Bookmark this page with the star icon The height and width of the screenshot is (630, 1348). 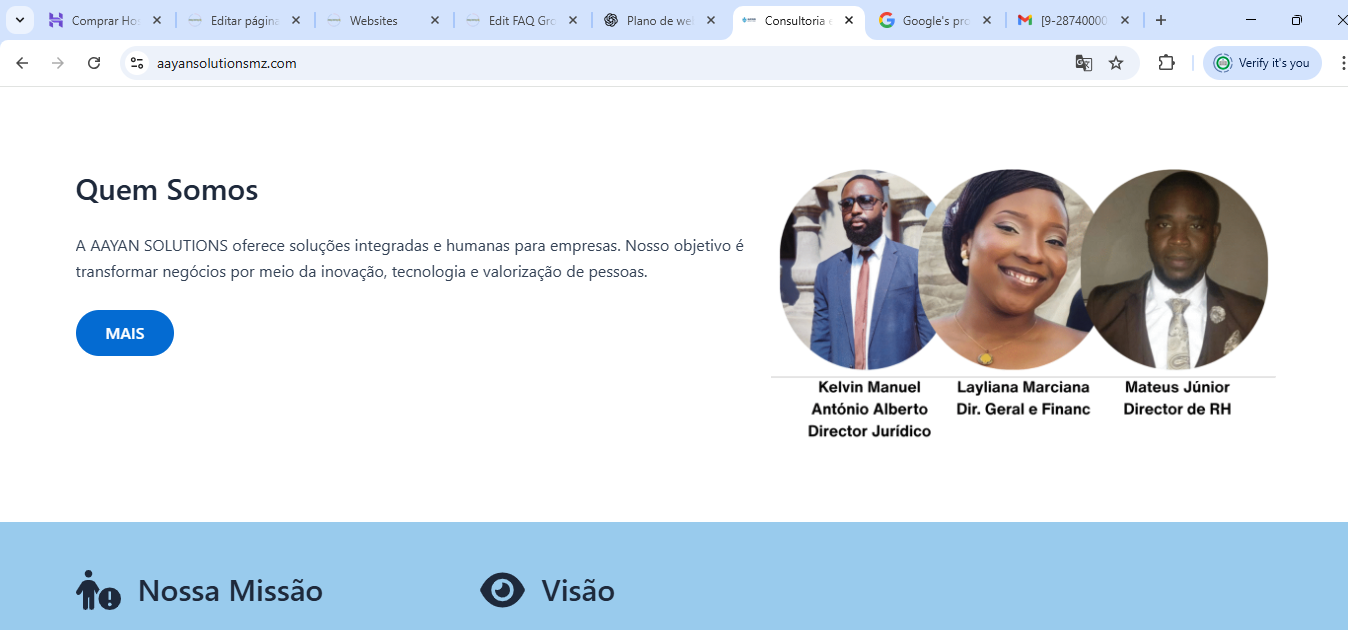click(x=1116, y=63)
